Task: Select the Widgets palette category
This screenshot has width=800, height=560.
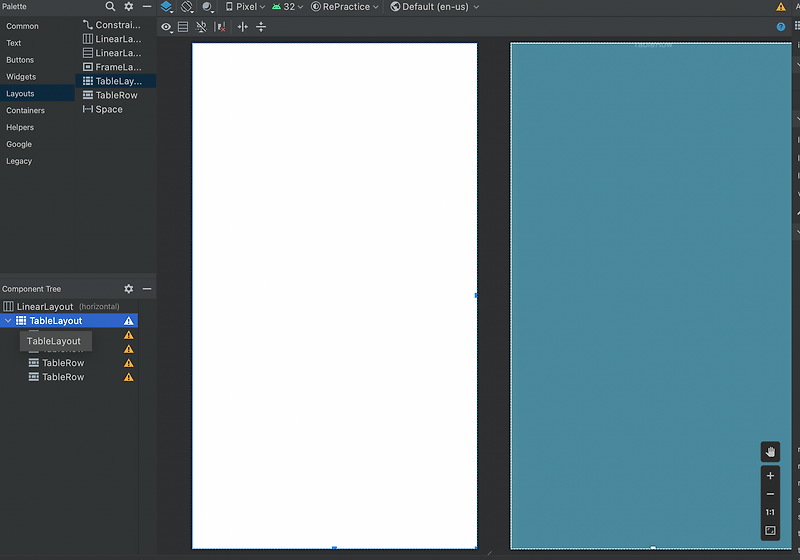Action: click(x=21, y=77)
